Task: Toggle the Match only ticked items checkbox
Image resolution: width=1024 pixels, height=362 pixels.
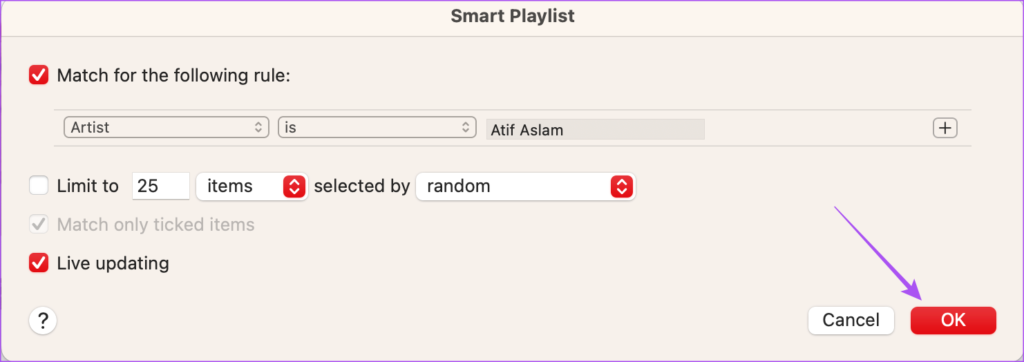Action: tap(39, 225)
